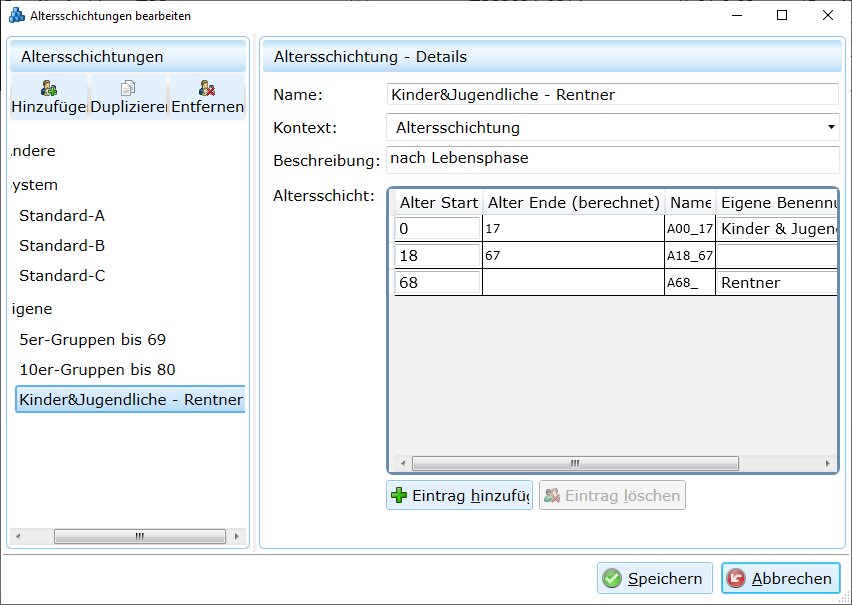Open the Kontext dropdown
Image resolution: width=852 pixels, height=605 pixels.
(x=612, y=128)
